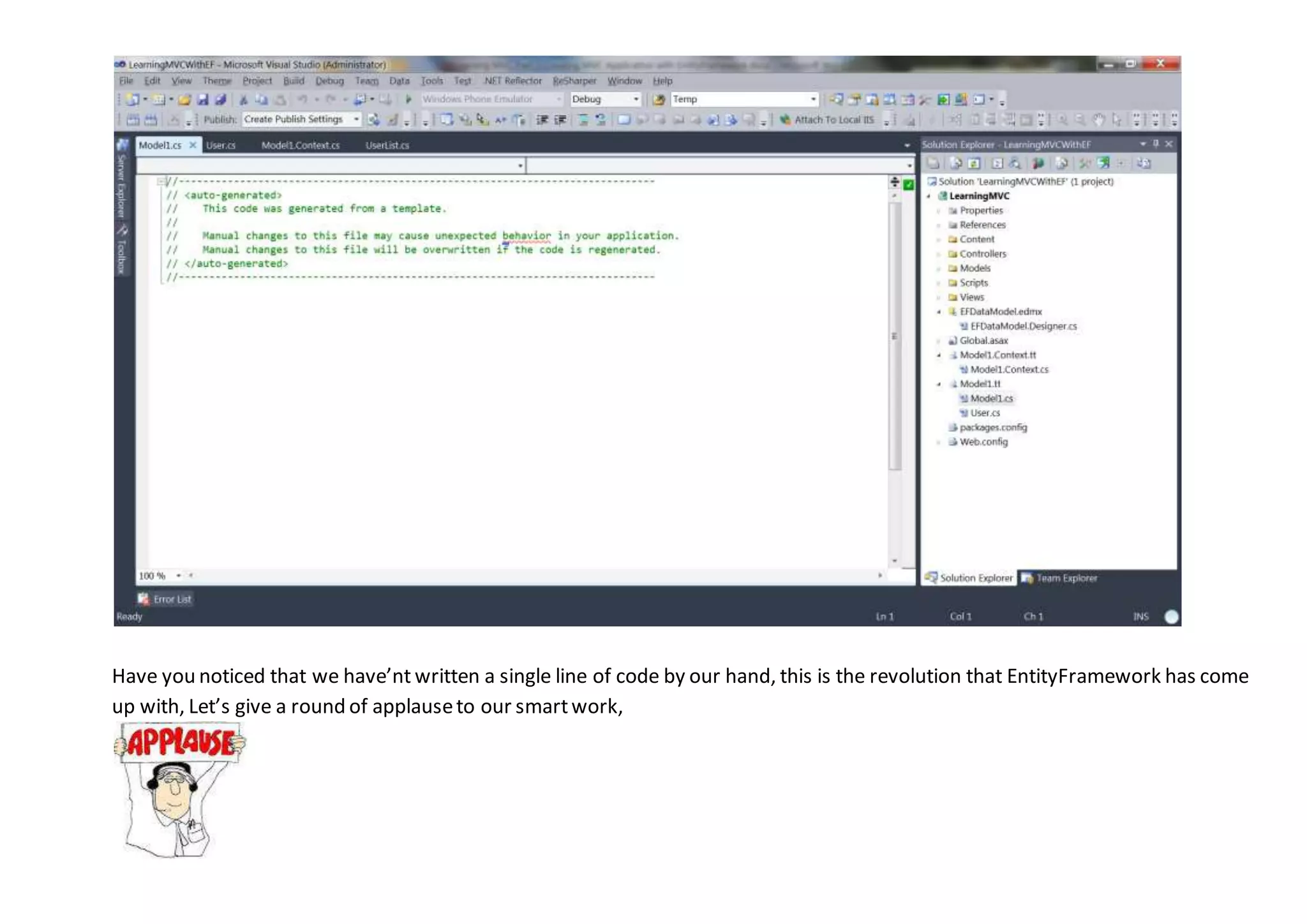Open the editor members navigation dropdown
Image resolution: width=1307 pixels, height=924 pixels.
(909, 166)
